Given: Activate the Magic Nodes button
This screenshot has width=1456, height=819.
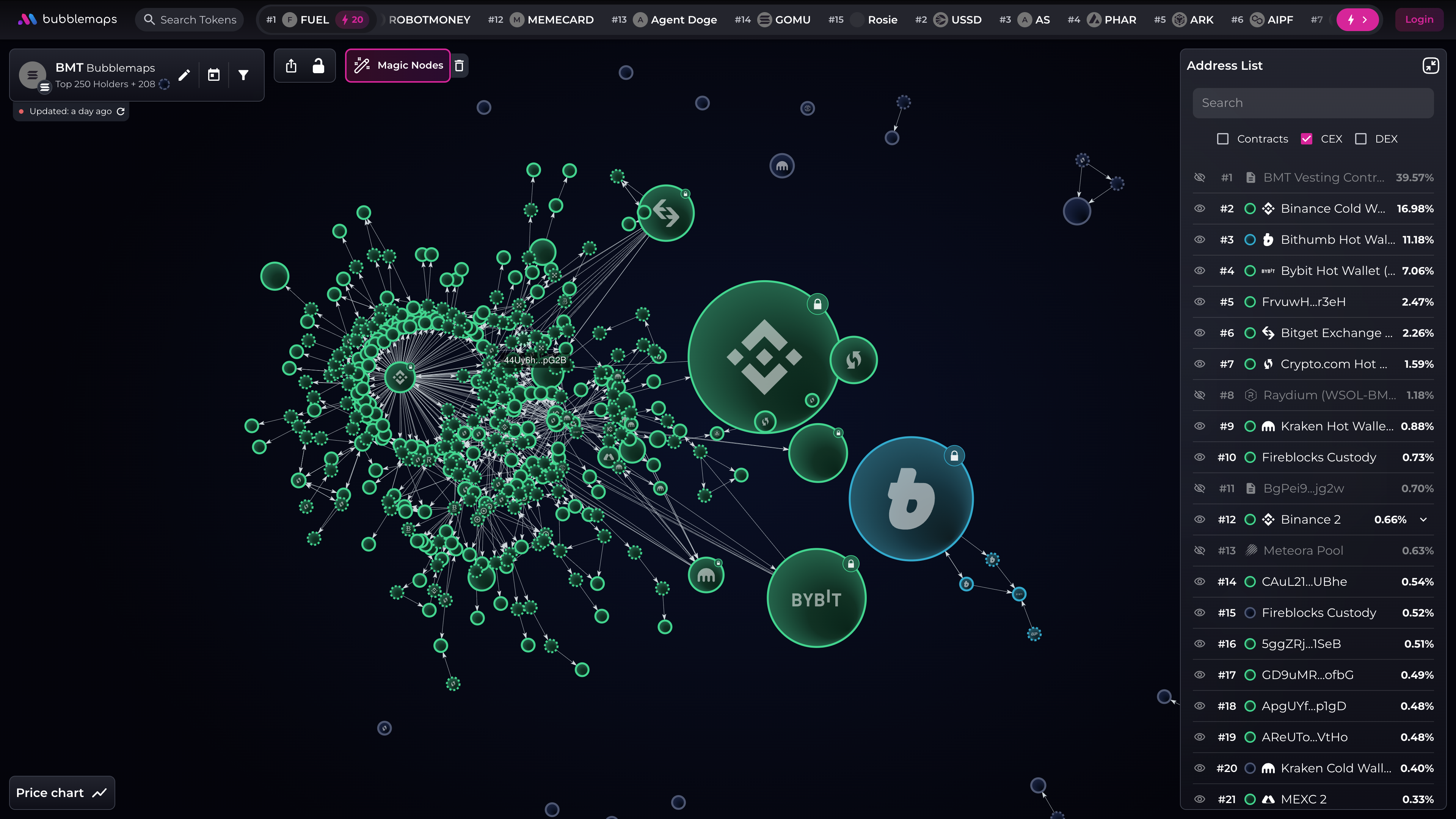Looking at the screenshot, I should (398, 66).
